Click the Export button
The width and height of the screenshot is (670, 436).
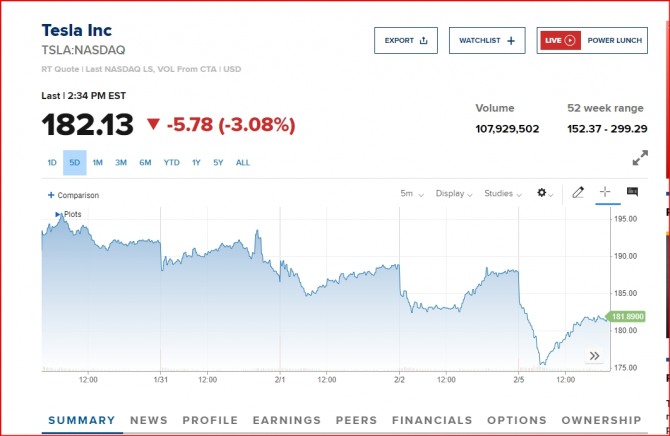(405, 41)
